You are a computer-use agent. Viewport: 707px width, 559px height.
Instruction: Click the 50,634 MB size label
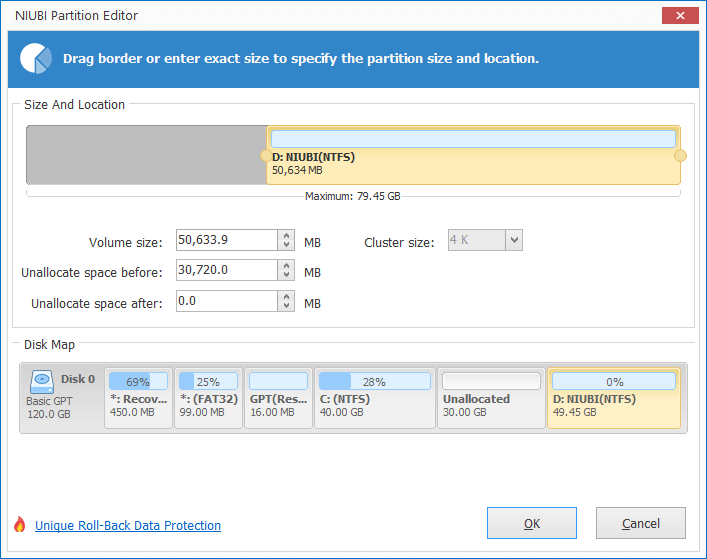(x=297, y=170)
